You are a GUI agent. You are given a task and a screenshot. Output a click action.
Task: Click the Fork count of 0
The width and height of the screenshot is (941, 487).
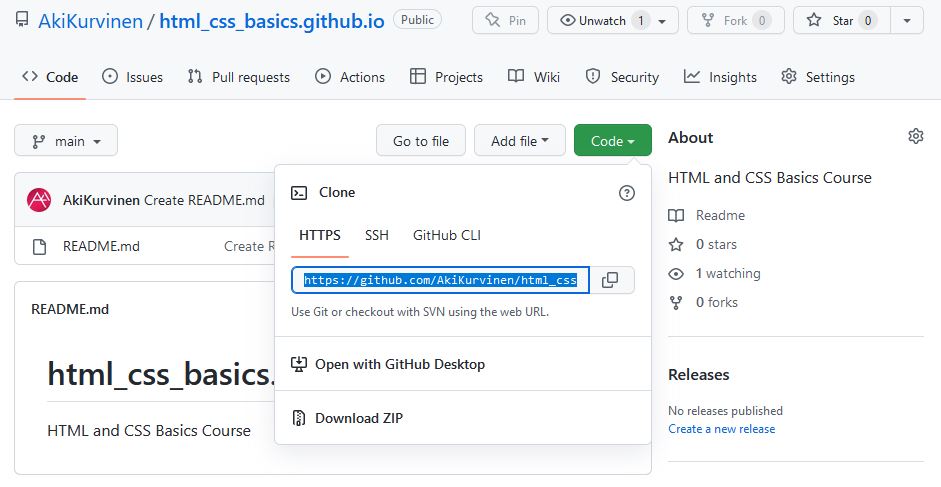[x=762, y=20]
